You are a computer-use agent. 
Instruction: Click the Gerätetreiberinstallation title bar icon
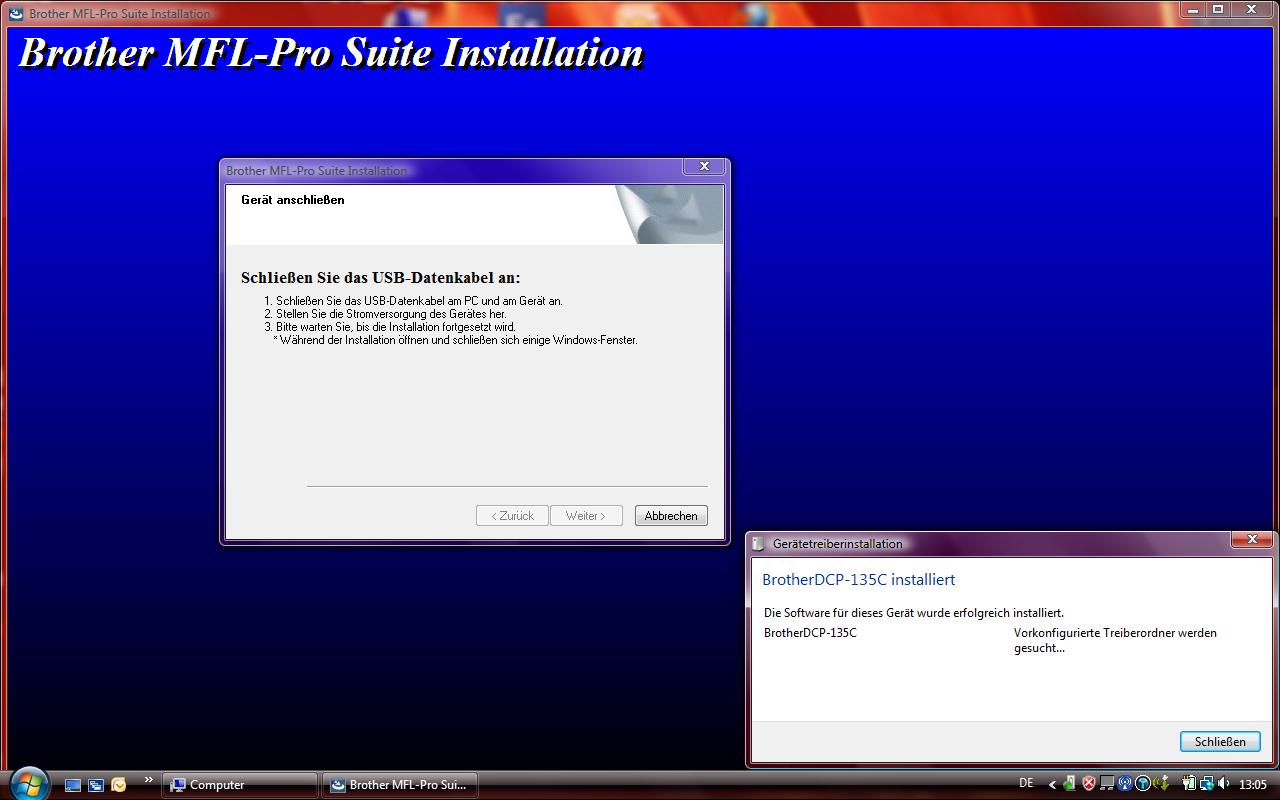759,543
